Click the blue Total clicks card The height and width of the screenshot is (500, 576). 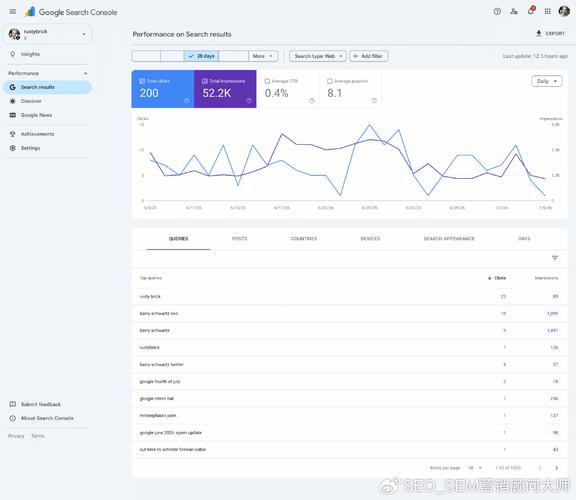pos(163,89)
